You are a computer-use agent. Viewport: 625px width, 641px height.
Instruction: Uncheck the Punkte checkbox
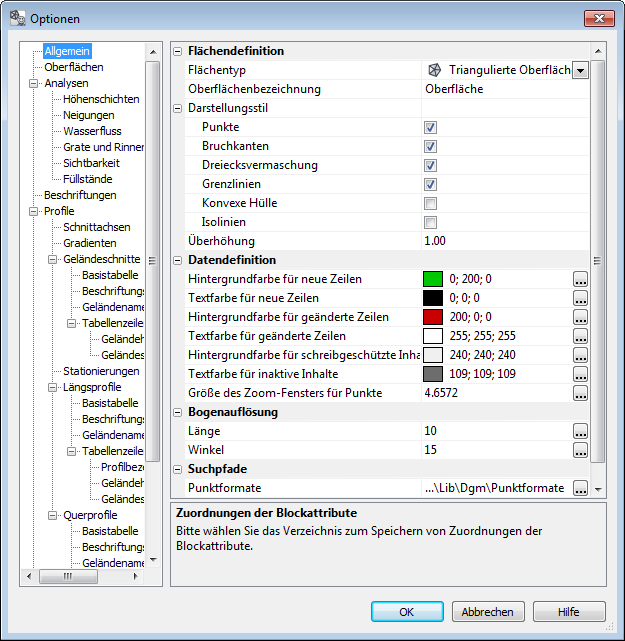pyautogui.click(x=430, y=128)
